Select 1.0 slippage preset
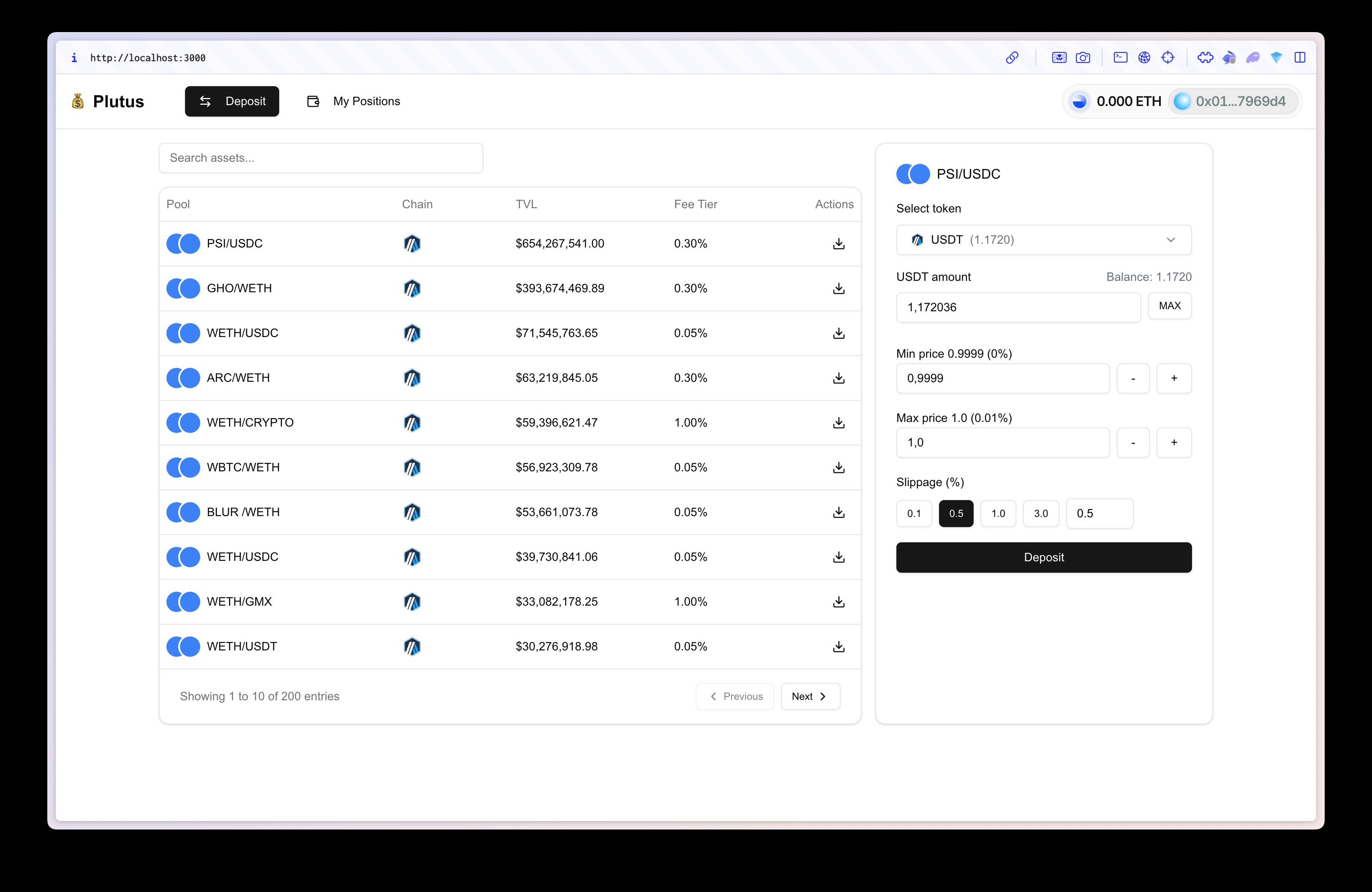This screenshot has height=892, width=1372. [998, 514]
